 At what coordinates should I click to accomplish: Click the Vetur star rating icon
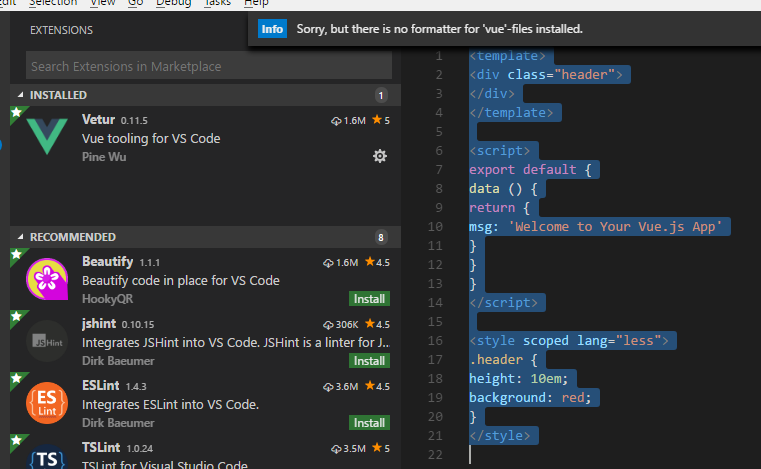(x=377, y=120)
